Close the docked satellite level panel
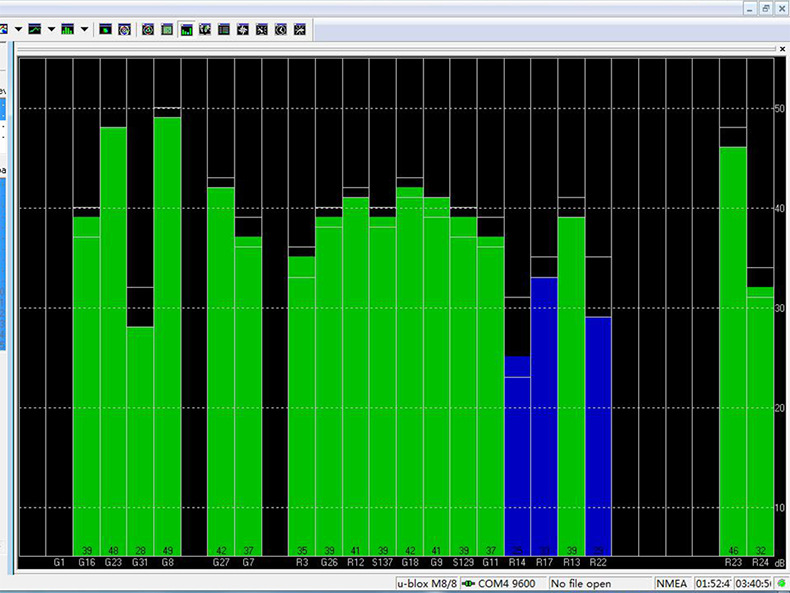The image size is (790, 593). click(x=782, y=48)
